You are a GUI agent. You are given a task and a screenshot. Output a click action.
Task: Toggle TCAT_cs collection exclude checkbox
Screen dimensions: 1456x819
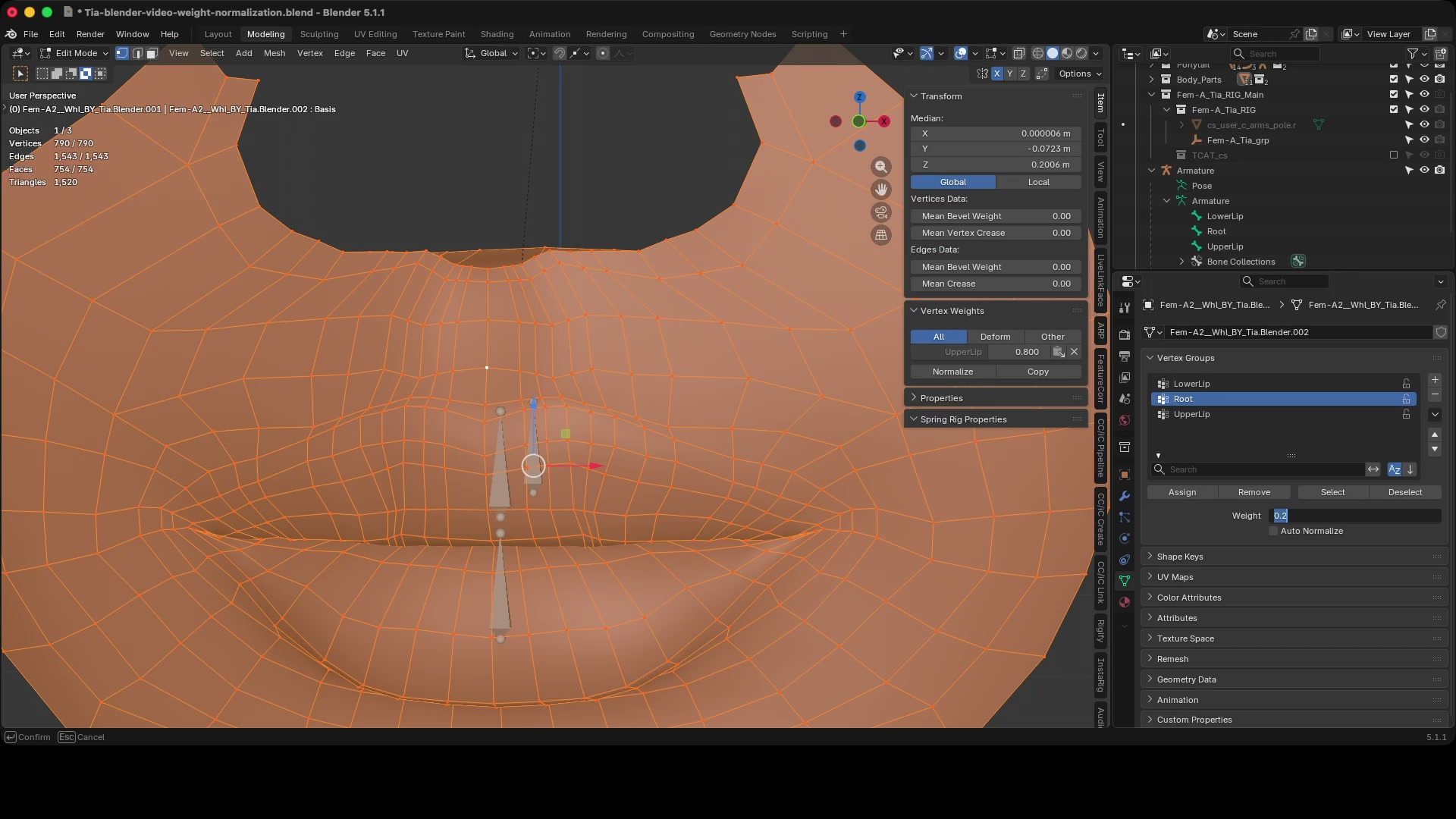(x=1394, y=155)
